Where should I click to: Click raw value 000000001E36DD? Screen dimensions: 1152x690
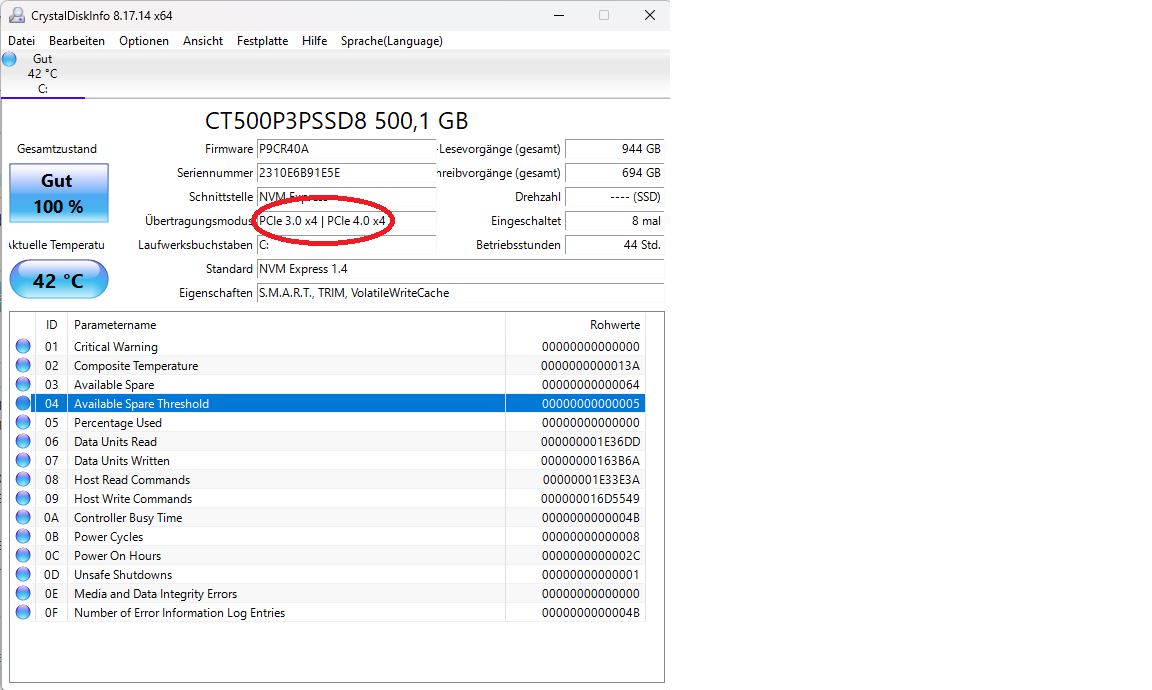(590, 442)
